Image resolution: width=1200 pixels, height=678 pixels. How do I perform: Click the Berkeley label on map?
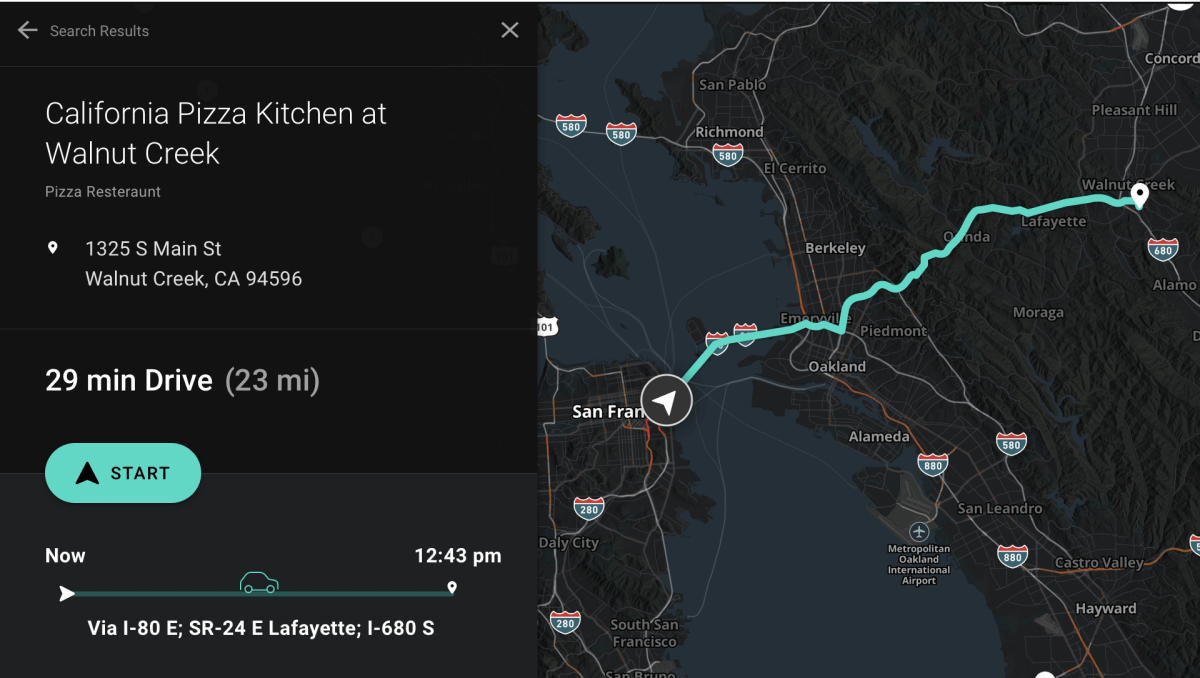[x=835, y=248]
